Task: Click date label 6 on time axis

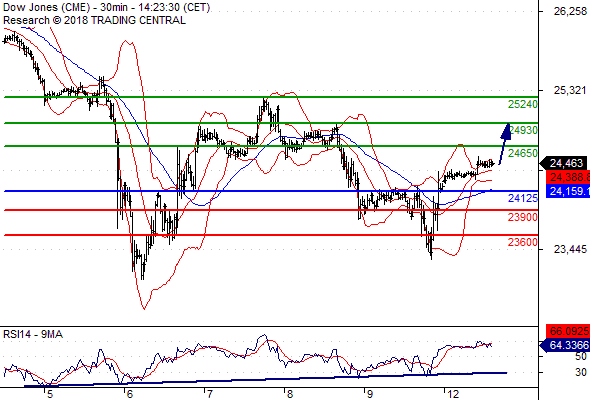Action: click(129, 394)
